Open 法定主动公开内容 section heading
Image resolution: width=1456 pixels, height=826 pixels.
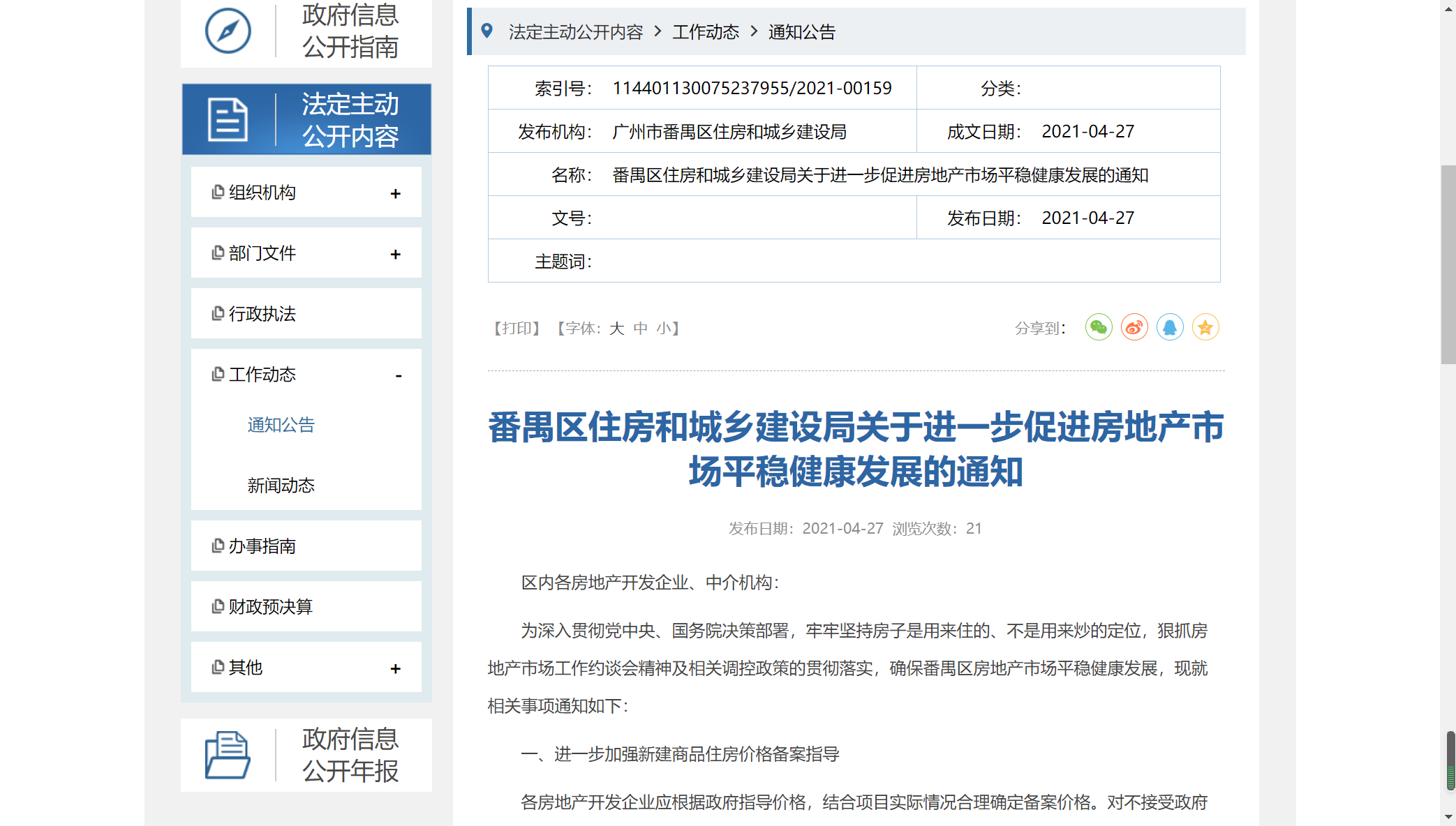click(350, 119)
